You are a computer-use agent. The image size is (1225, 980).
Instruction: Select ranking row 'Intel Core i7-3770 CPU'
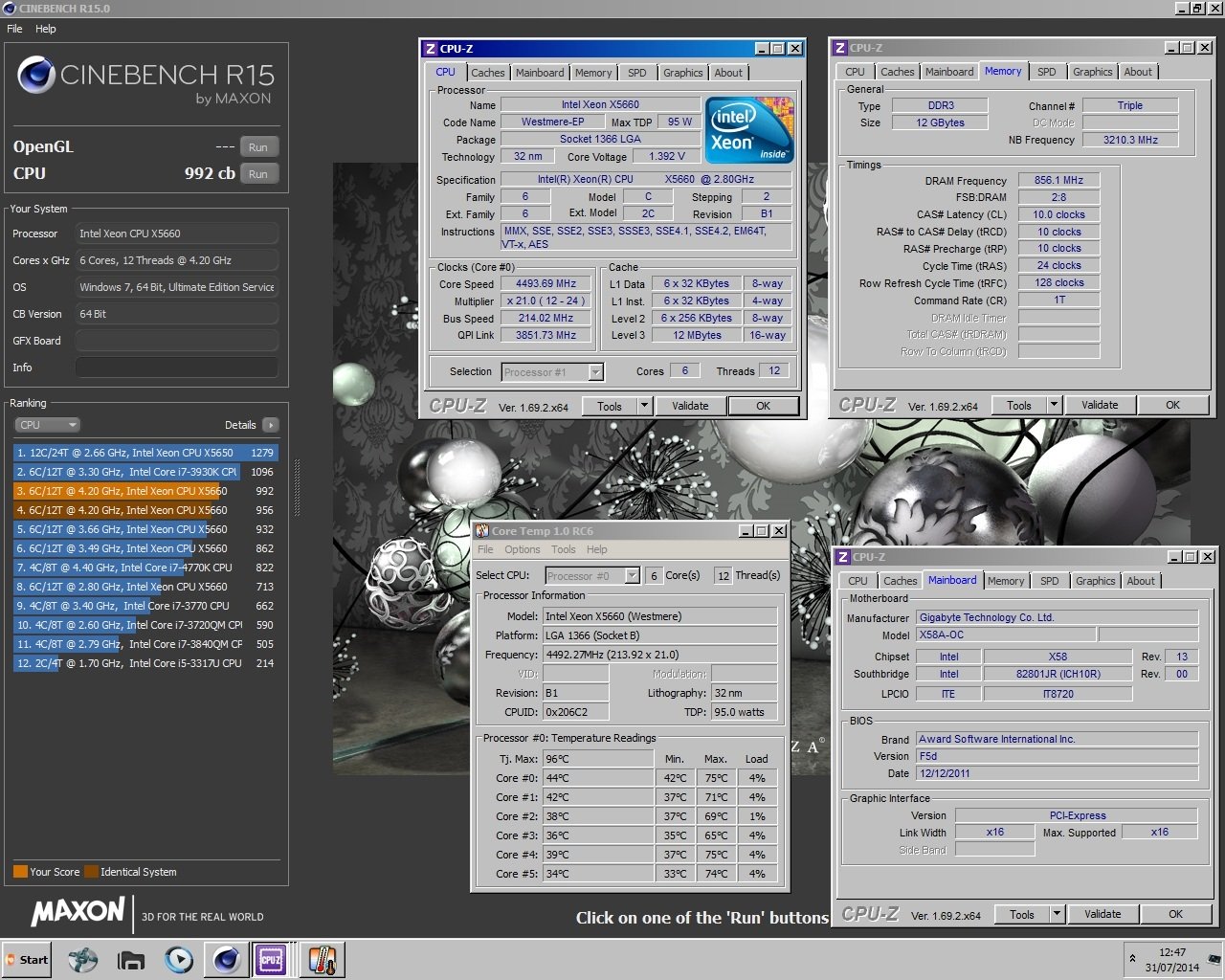[x=145, y=606]
